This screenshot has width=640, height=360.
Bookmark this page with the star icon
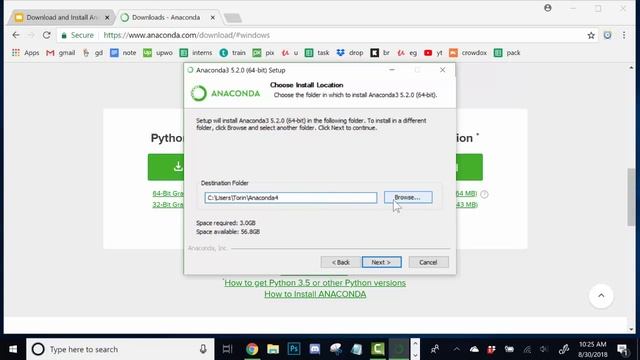point(591,36)
